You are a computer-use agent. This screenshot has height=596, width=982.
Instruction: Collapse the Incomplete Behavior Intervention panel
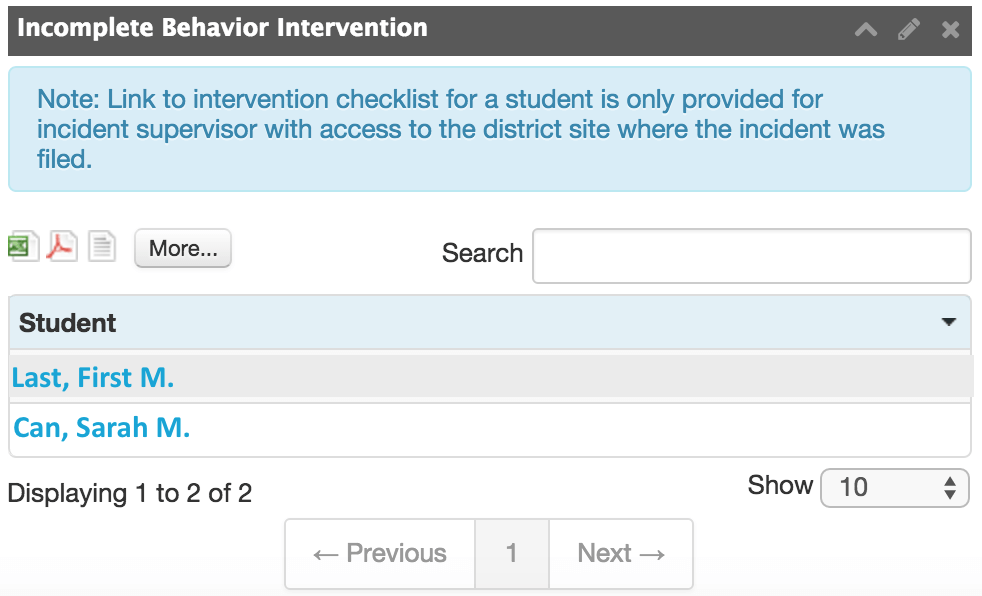(866, 30)
